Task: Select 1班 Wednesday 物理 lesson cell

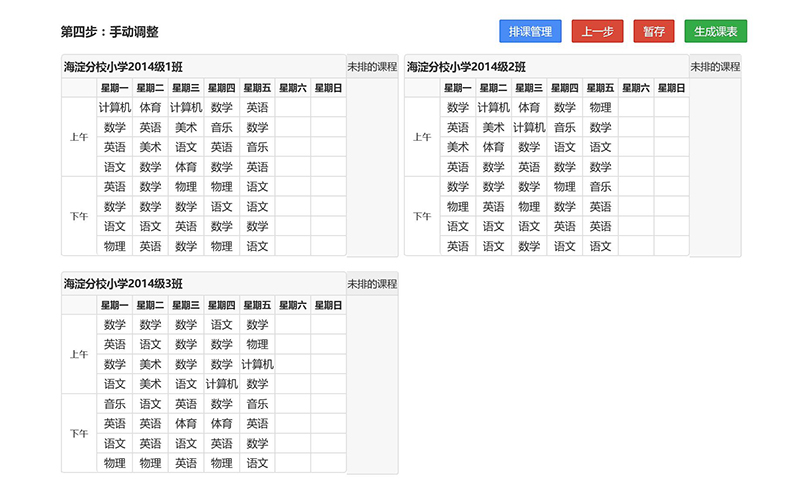Action: [x=186, y=187]
